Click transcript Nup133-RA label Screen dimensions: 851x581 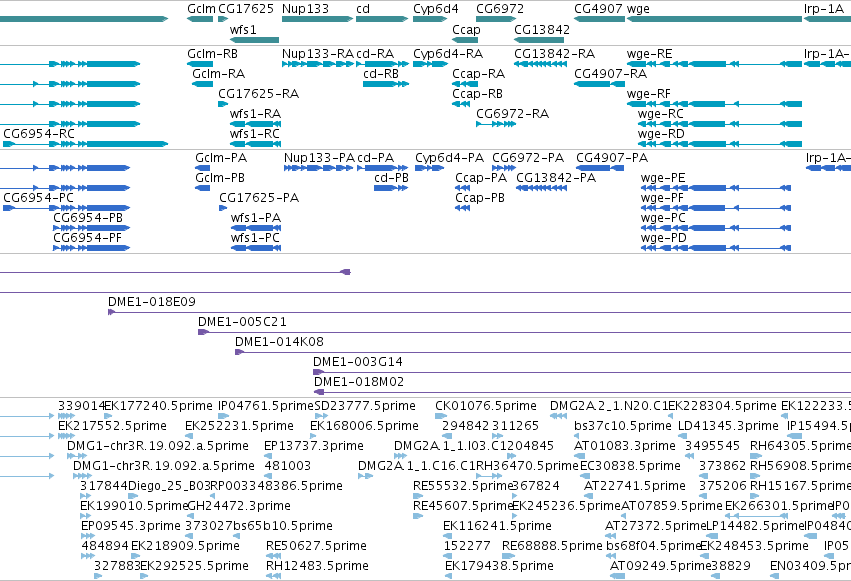318,54
